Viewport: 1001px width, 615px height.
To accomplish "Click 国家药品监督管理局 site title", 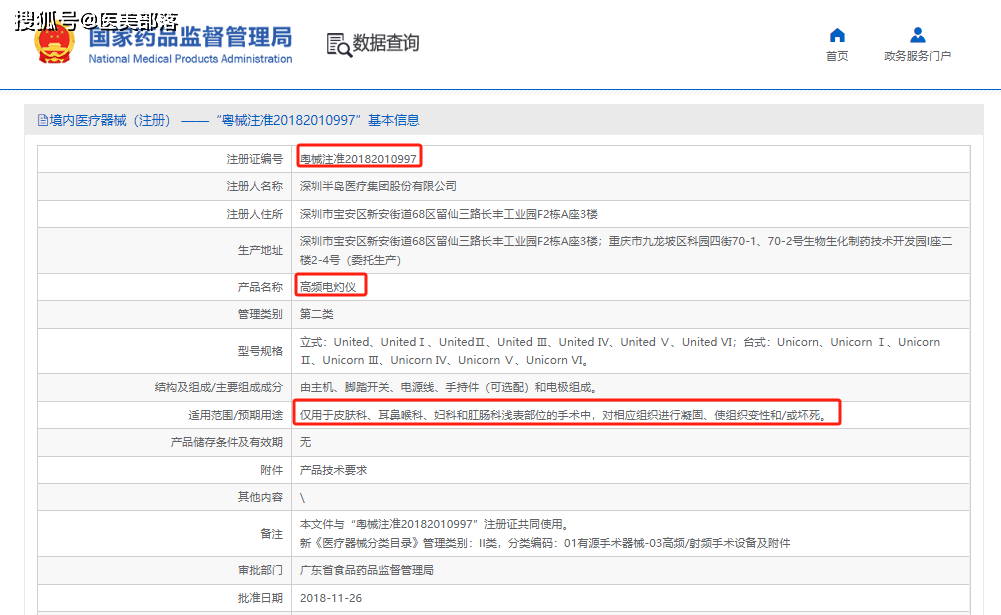I will (190, 37).
